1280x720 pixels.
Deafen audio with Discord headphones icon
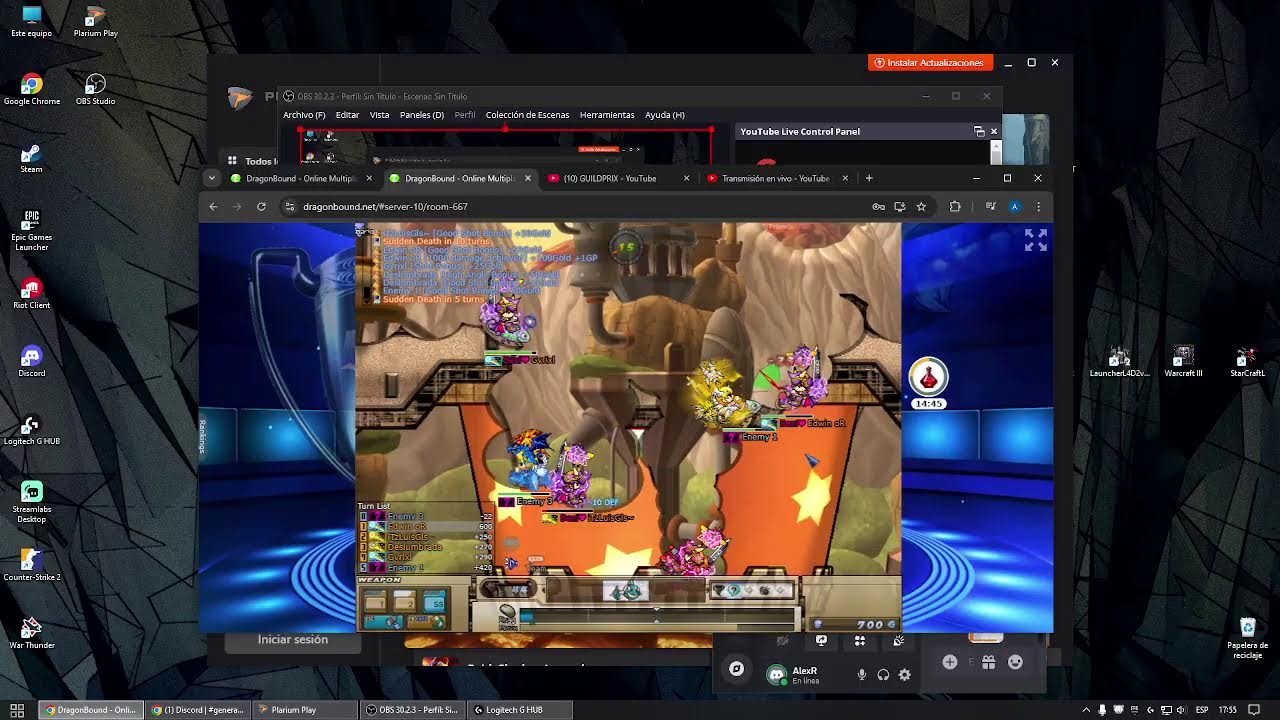(x=883, y=675)
